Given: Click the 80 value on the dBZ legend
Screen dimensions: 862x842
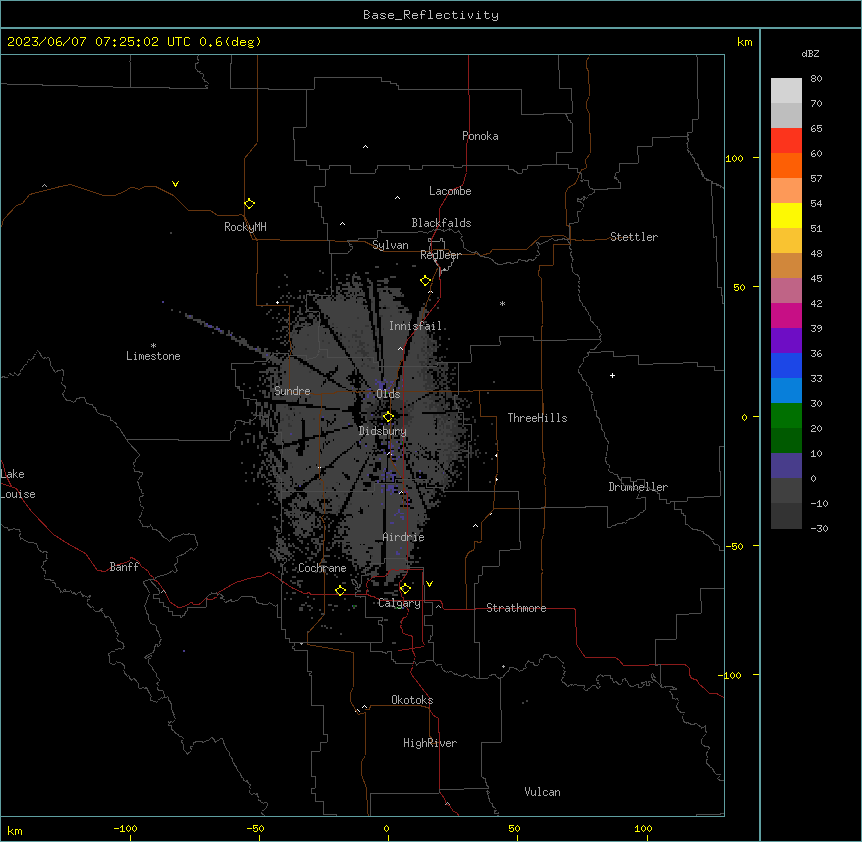Looking at the screenshot, I should coord(816,79).
